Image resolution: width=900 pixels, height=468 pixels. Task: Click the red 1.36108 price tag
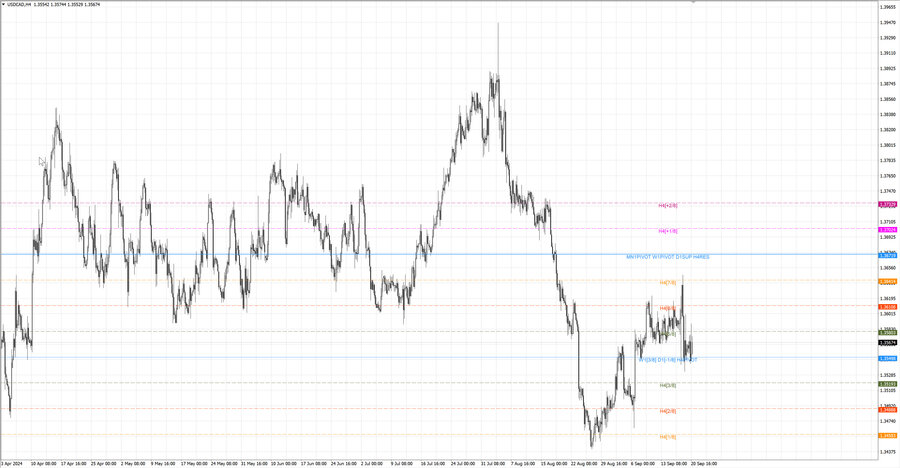coord(888,307)
